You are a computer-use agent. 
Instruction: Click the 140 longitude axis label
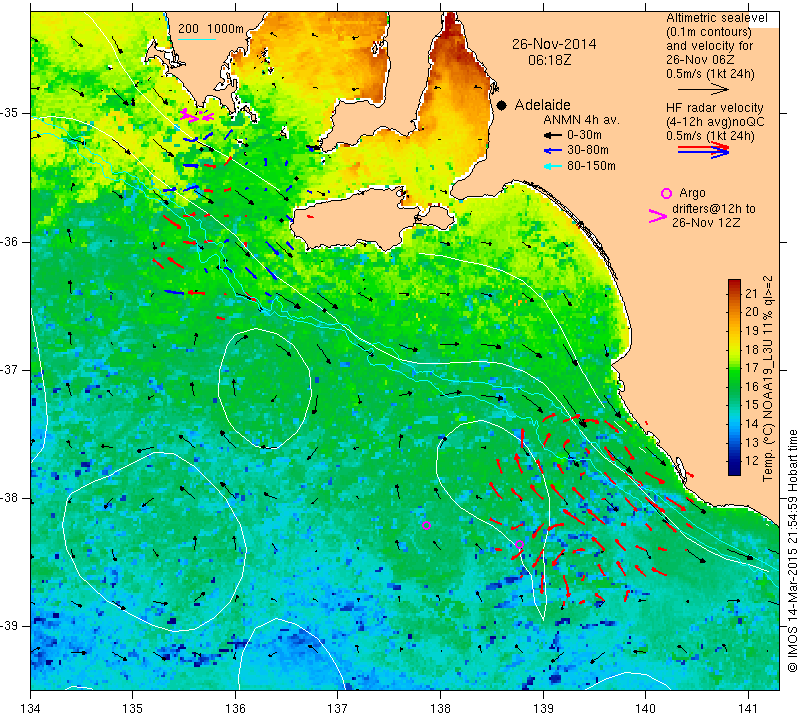point(645,709)
